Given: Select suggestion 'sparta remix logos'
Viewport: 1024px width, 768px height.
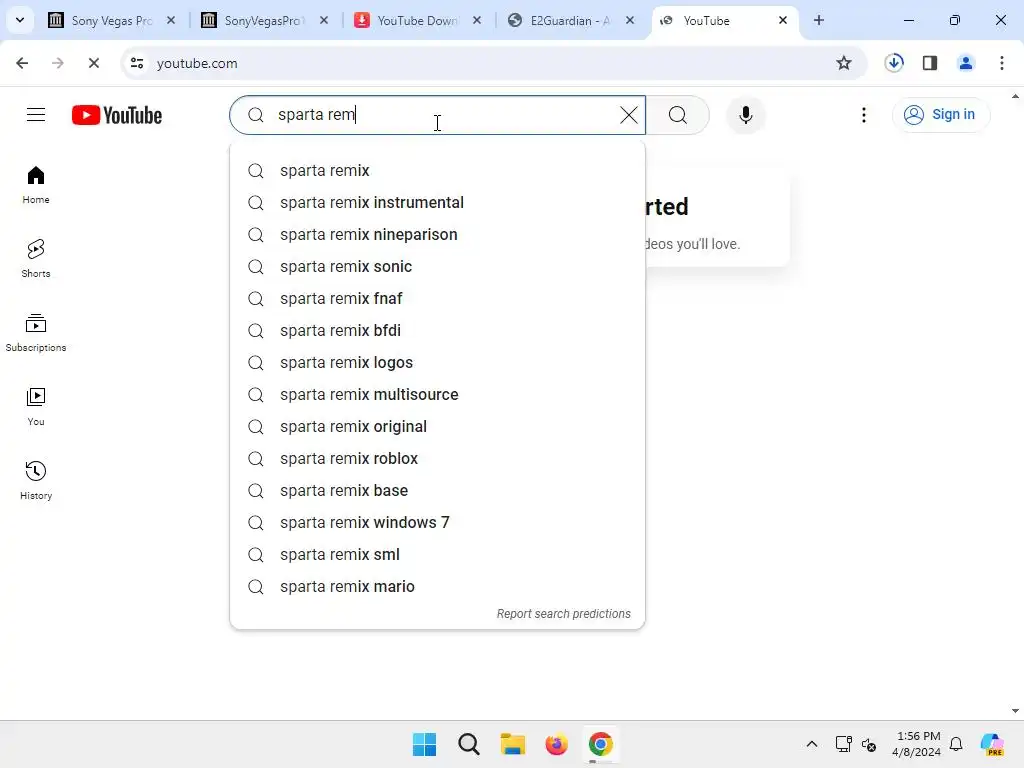Looking at the screenshot, I should (x=438, y=362).
